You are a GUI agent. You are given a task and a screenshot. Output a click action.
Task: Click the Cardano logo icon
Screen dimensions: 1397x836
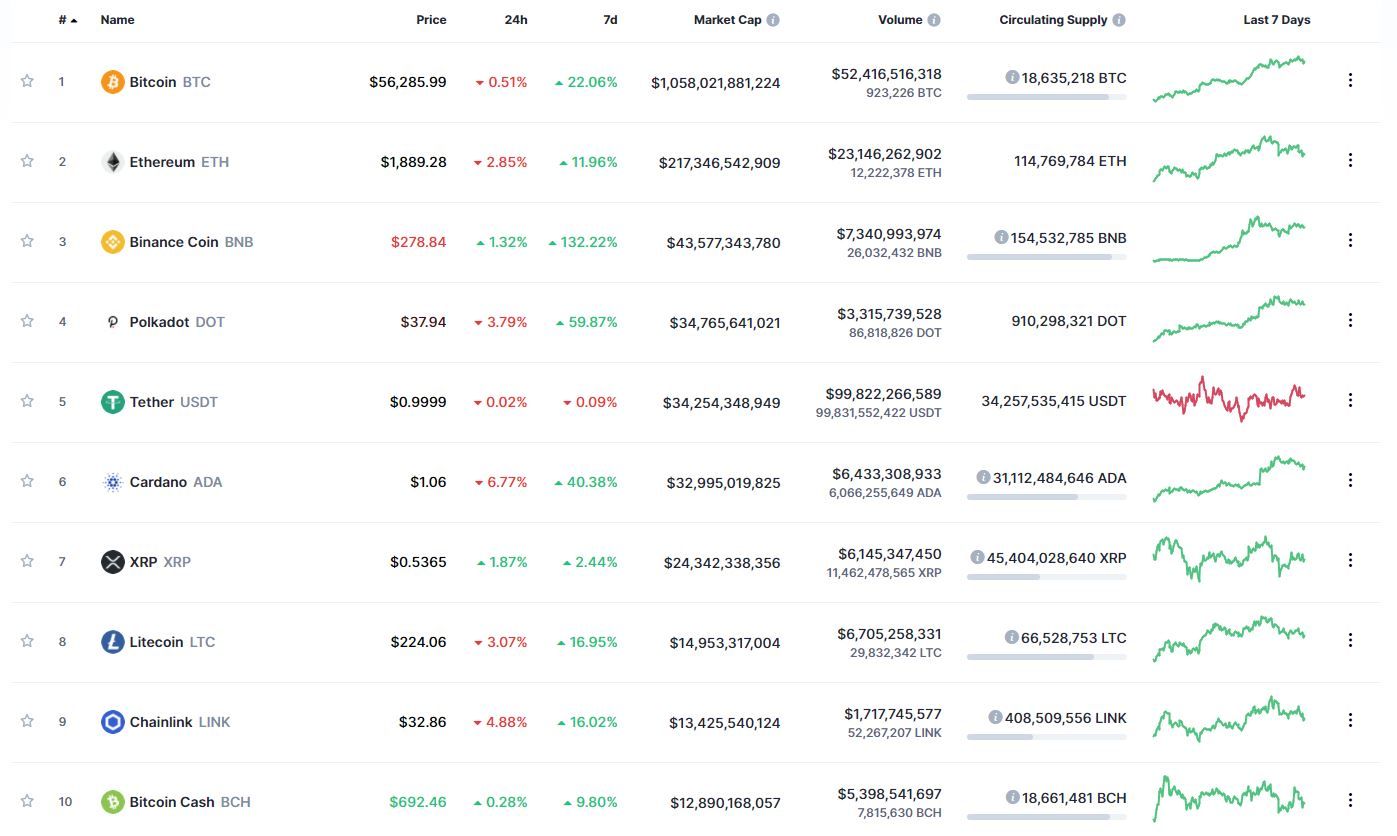[113, 482]
